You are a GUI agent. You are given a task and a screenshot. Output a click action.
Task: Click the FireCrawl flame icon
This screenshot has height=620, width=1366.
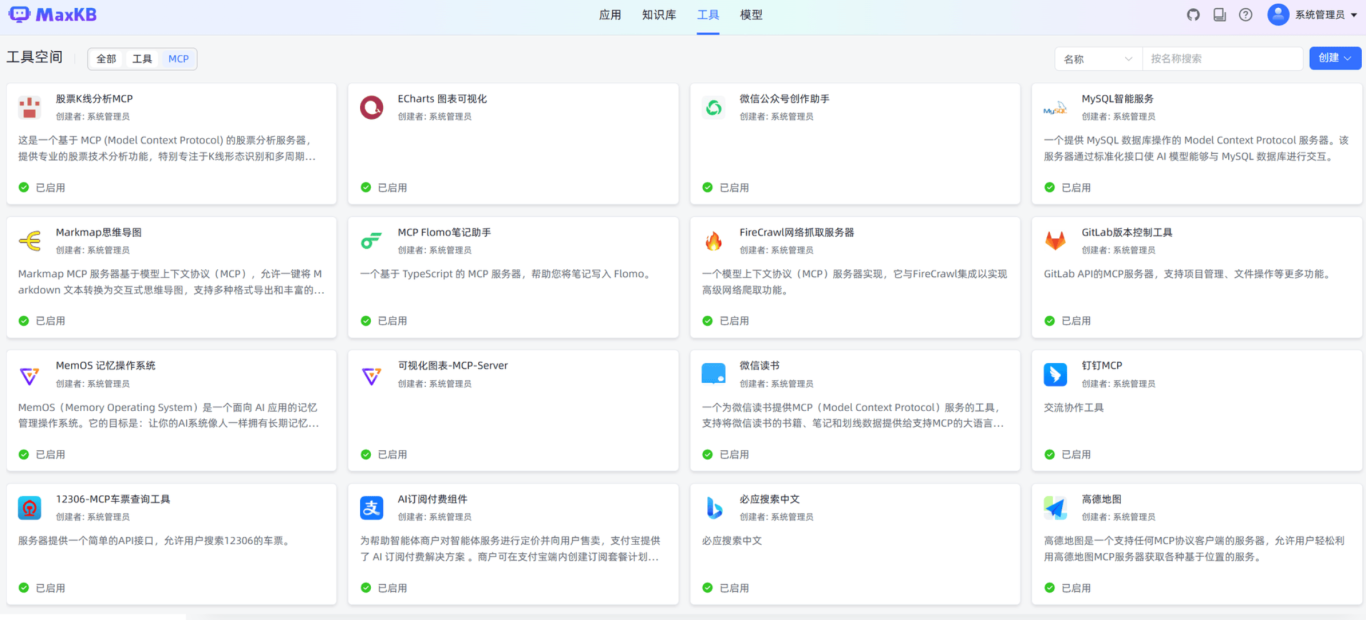(714, 241)
